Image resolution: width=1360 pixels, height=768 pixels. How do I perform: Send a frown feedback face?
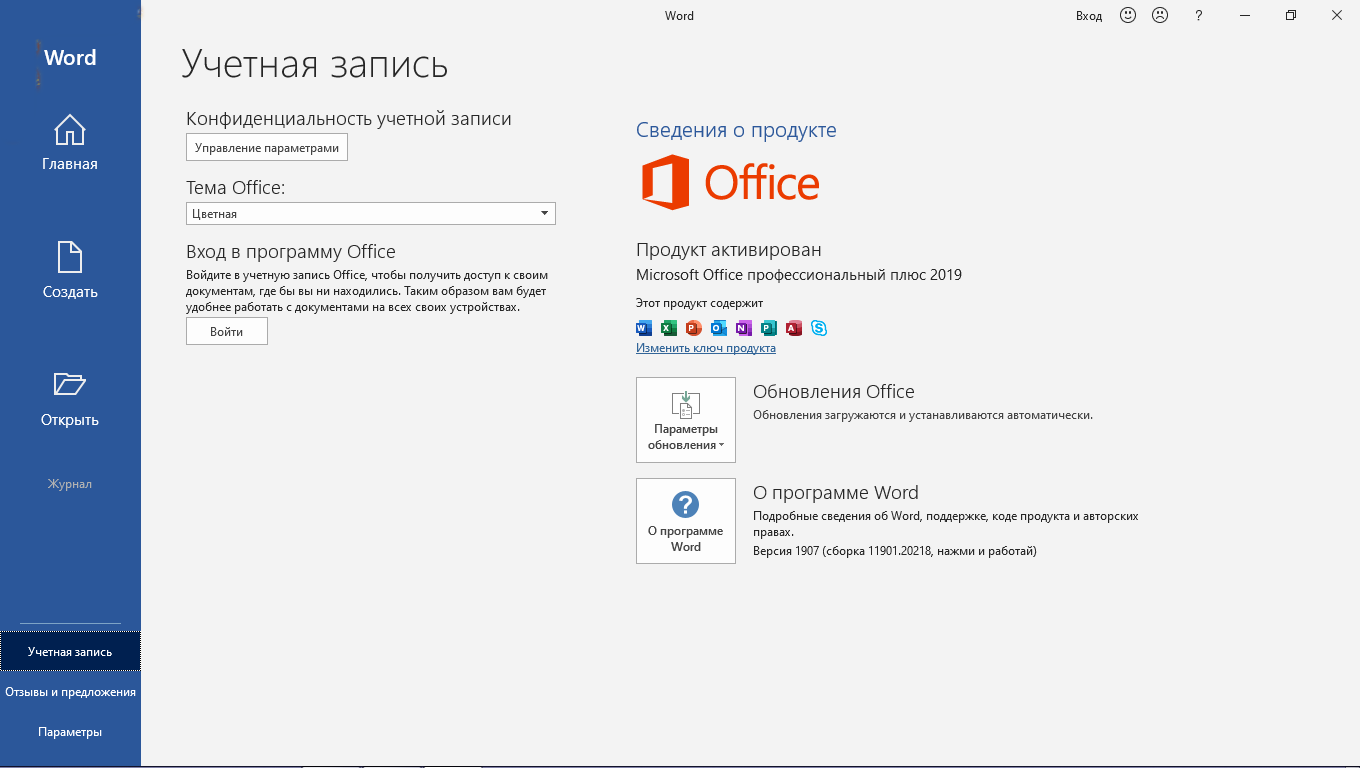coord(1160,15)
